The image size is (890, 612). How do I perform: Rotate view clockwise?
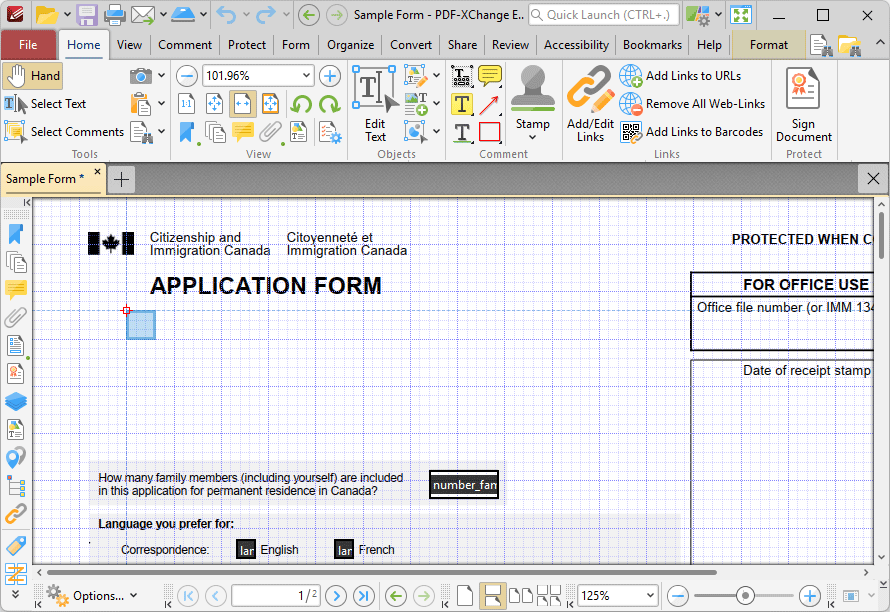tap(330, 104)
